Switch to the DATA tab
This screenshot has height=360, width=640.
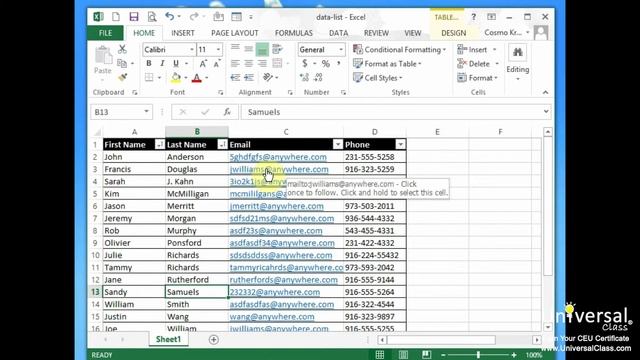[338, 33]
